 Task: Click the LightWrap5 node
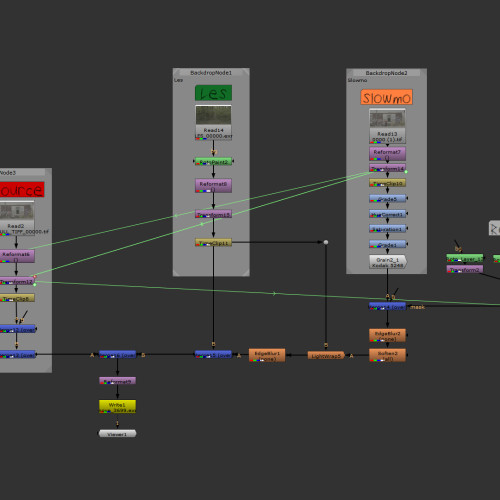[x=326, y=356]
